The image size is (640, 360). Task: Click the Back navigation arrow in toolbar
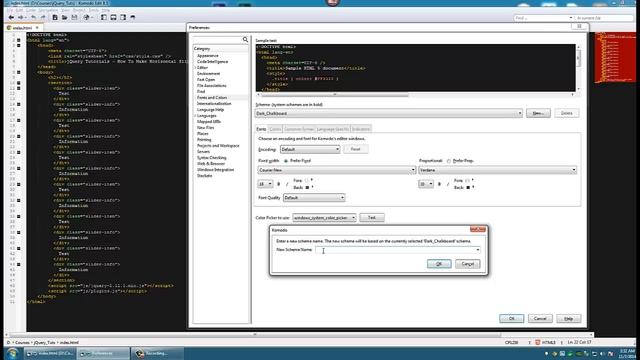coord(11,18)
